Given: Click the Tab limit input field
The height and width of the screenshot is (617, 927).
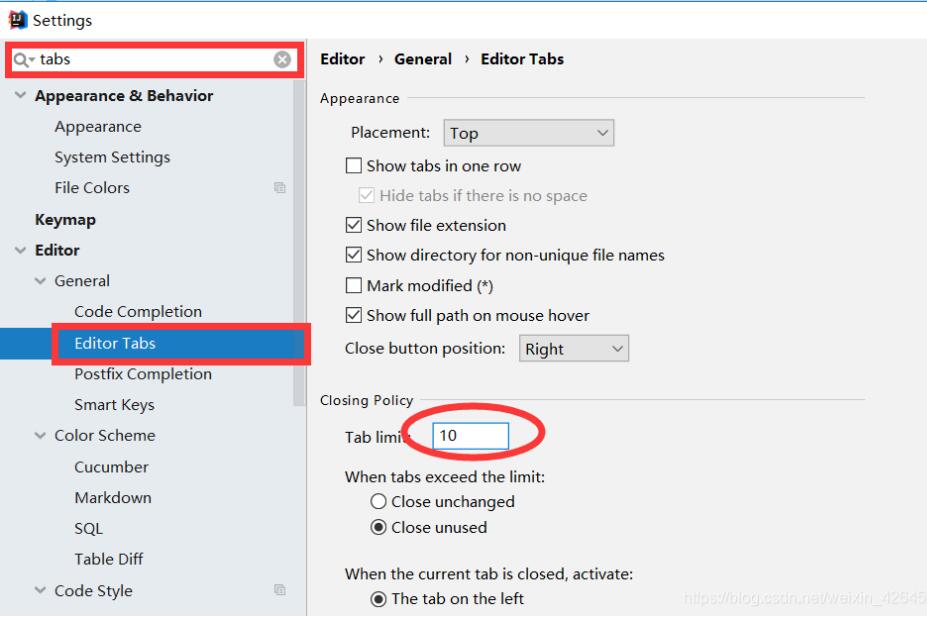Looking at the screenshot, I should (471, 435).
